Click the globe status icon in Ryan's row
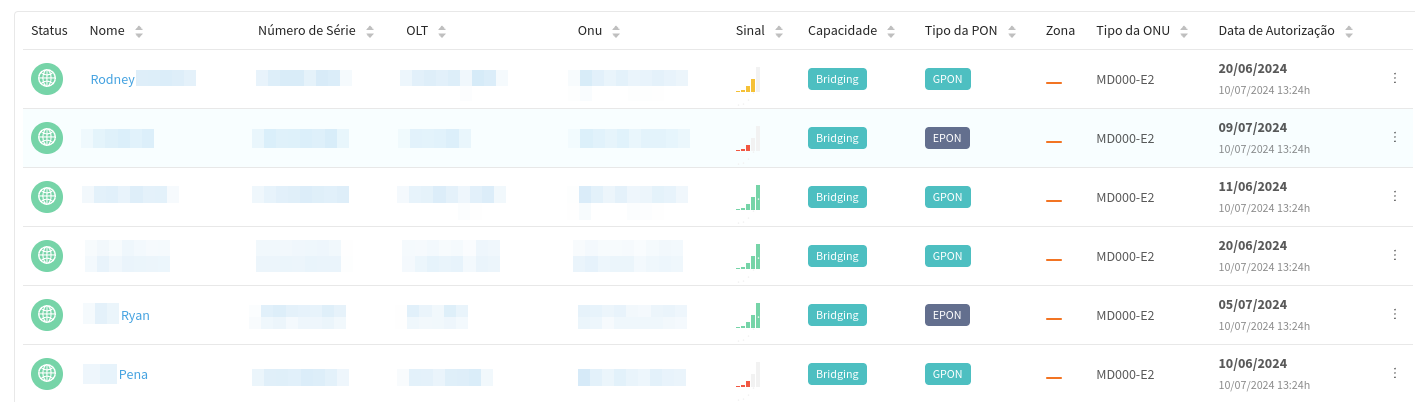The width and height of the screenshot is (1415, 402). tap(47, 315)
